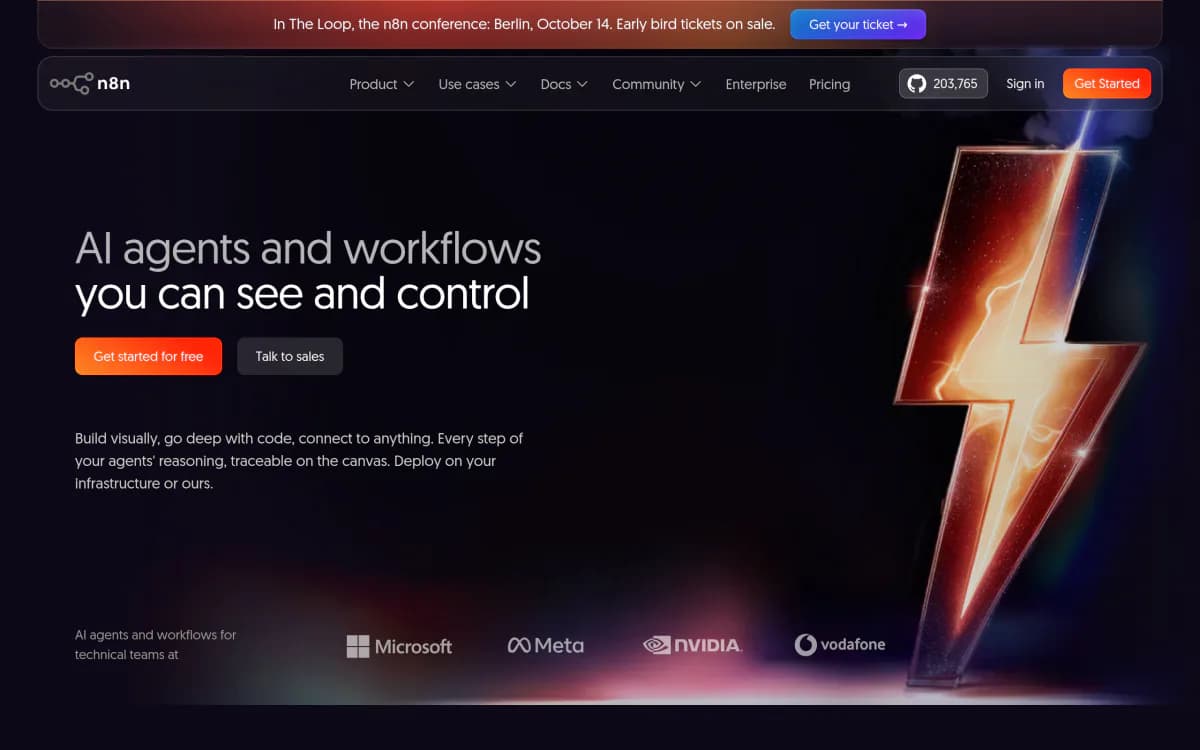Open GitHub stars badge showing 203,765
Image resolution: width=1200 pixels, height=750 pixels.
(943, 84)
